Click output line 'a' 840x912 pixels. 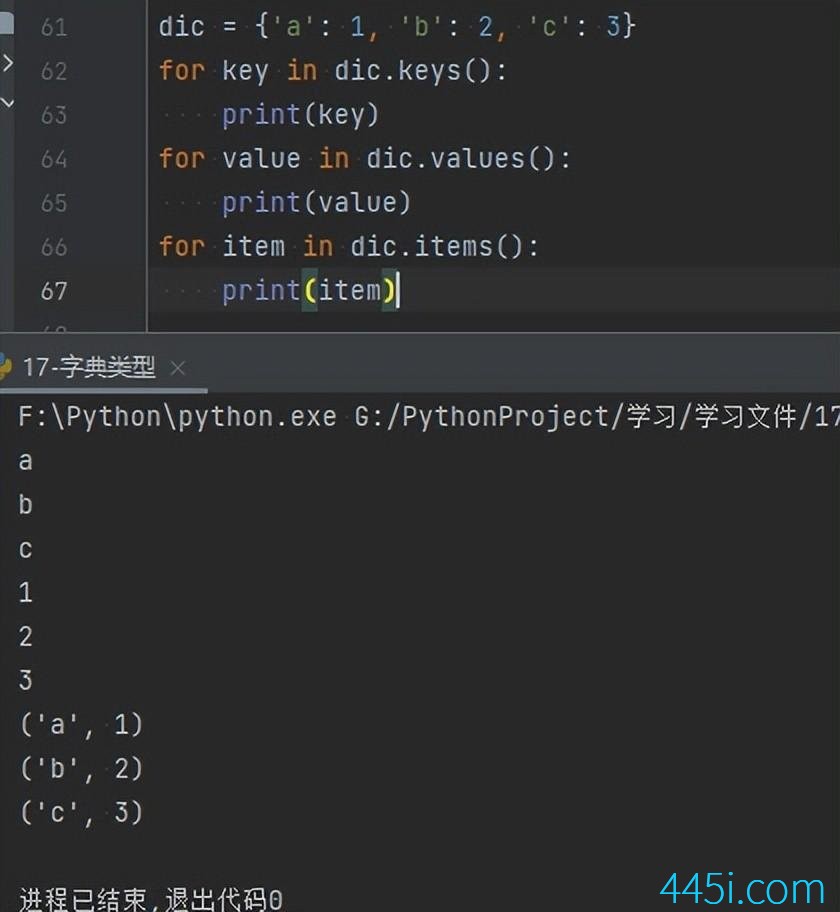point(25,461)
